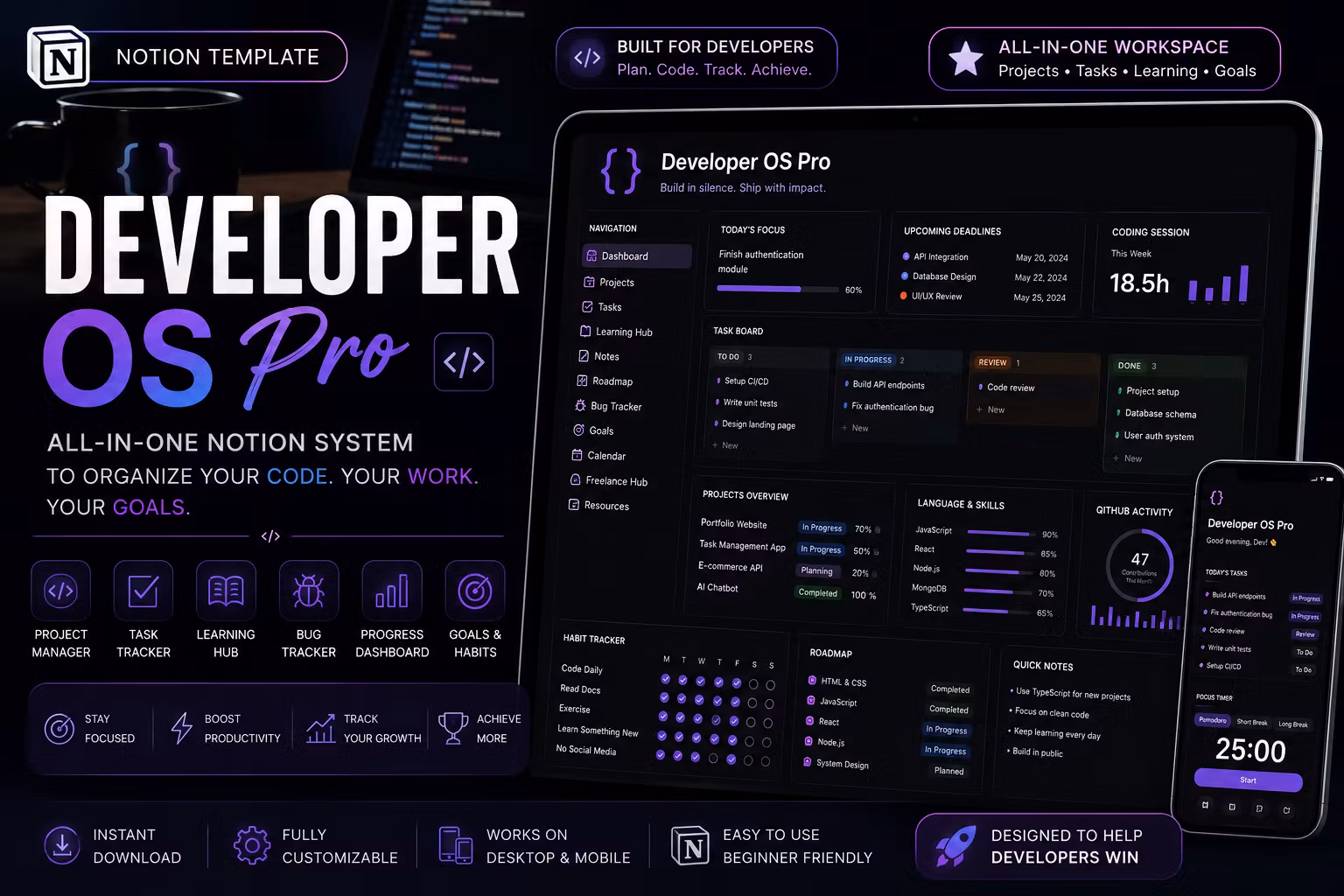Viewport: 1344px width, 896px height.
Task: Open the Learning Hub book icon
Action: coord(226,591)
